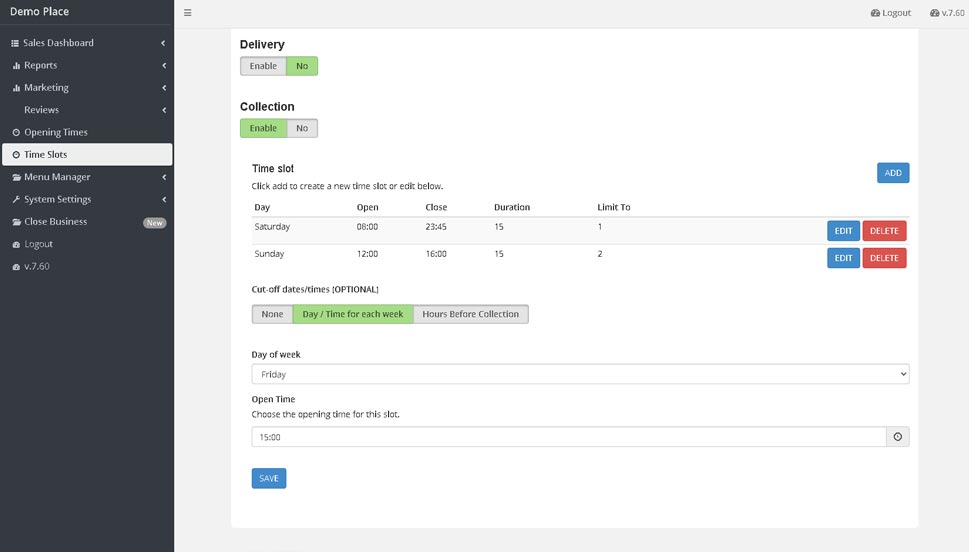This screenshot has height=552, width=969.
Task: Expand the Sales Dashboard chevron
Action: point(163,43)
